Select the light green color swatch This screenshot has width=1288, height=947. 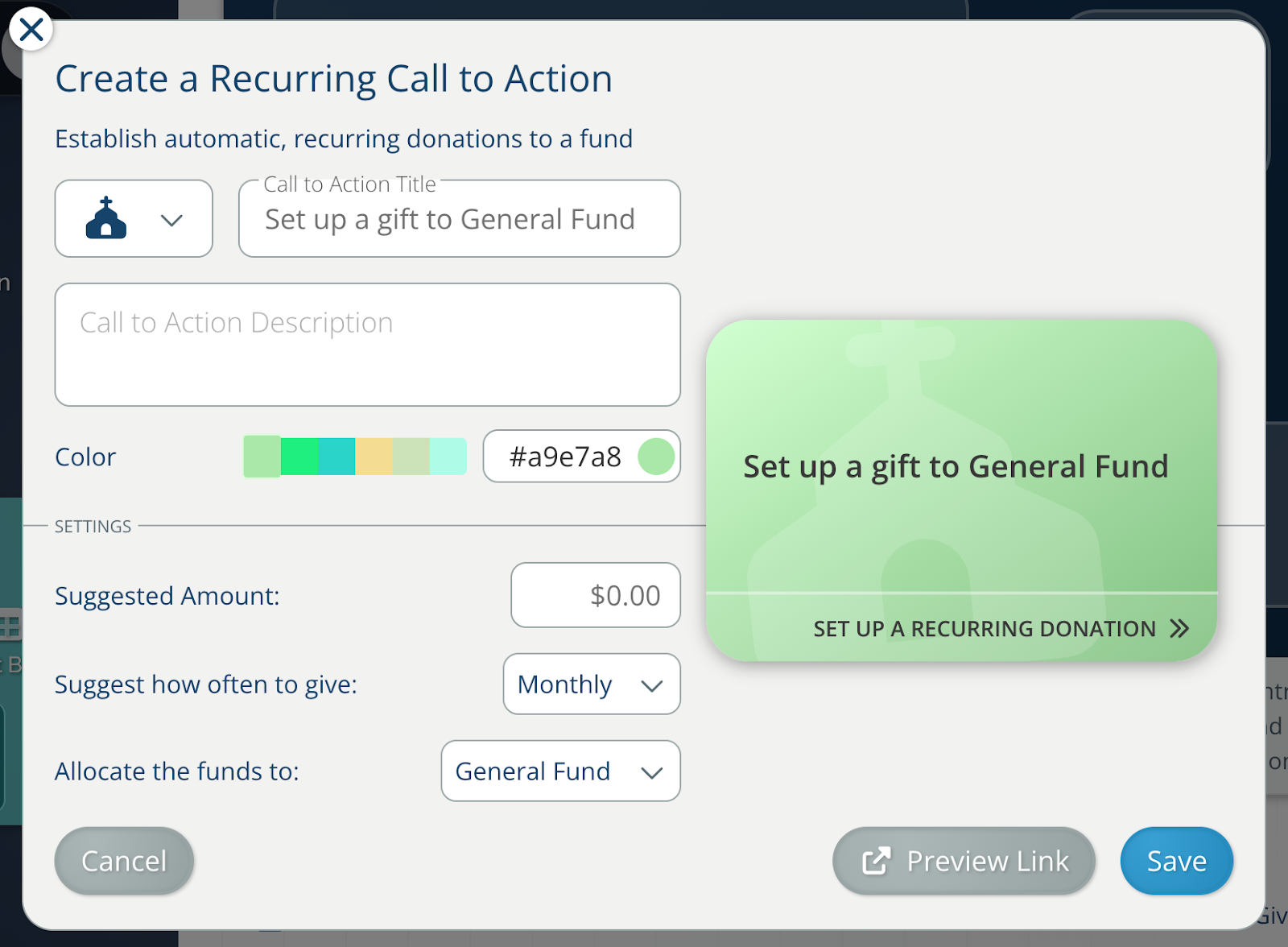262,457
